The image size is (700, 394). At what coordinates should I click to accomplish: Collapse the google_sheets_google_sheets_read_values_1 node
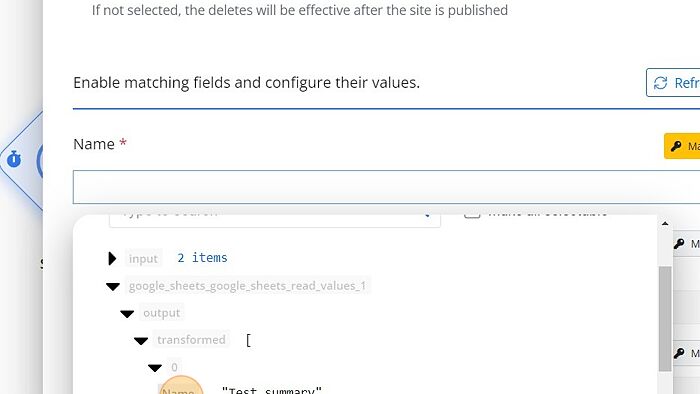pos(113,286)
